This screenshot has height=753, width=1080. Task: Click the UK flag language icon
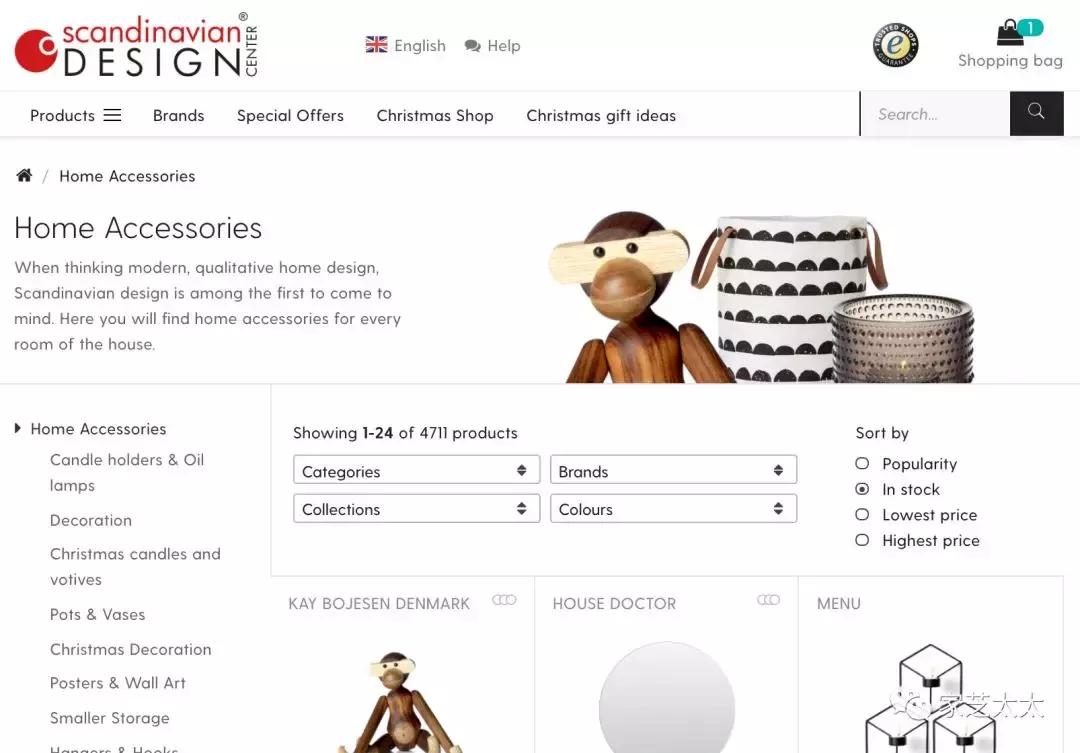376,45
